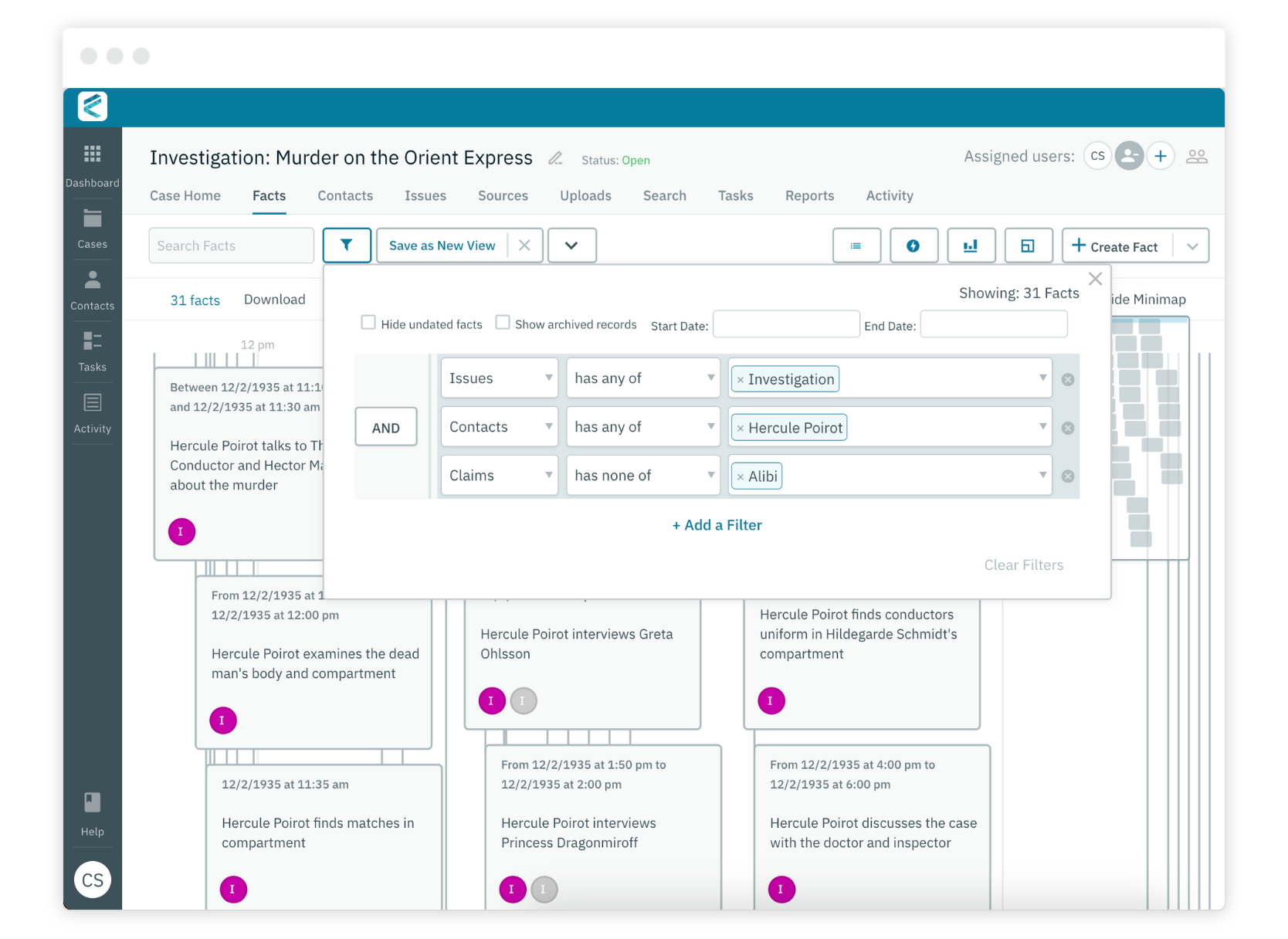Screen dimensions: 1288x939
Task: Enable the Hide undated facts checkbox
Action: tap(368, 322)
